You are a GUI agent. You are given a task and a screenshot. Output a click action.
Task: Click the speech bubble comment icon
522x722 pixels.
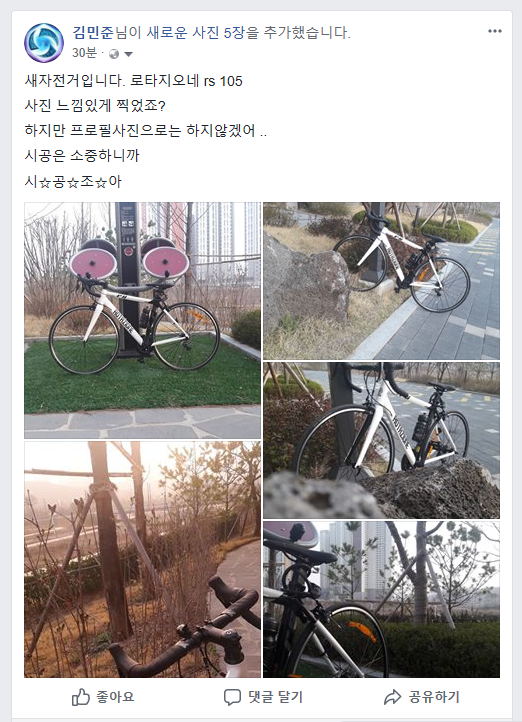point(232,697)
